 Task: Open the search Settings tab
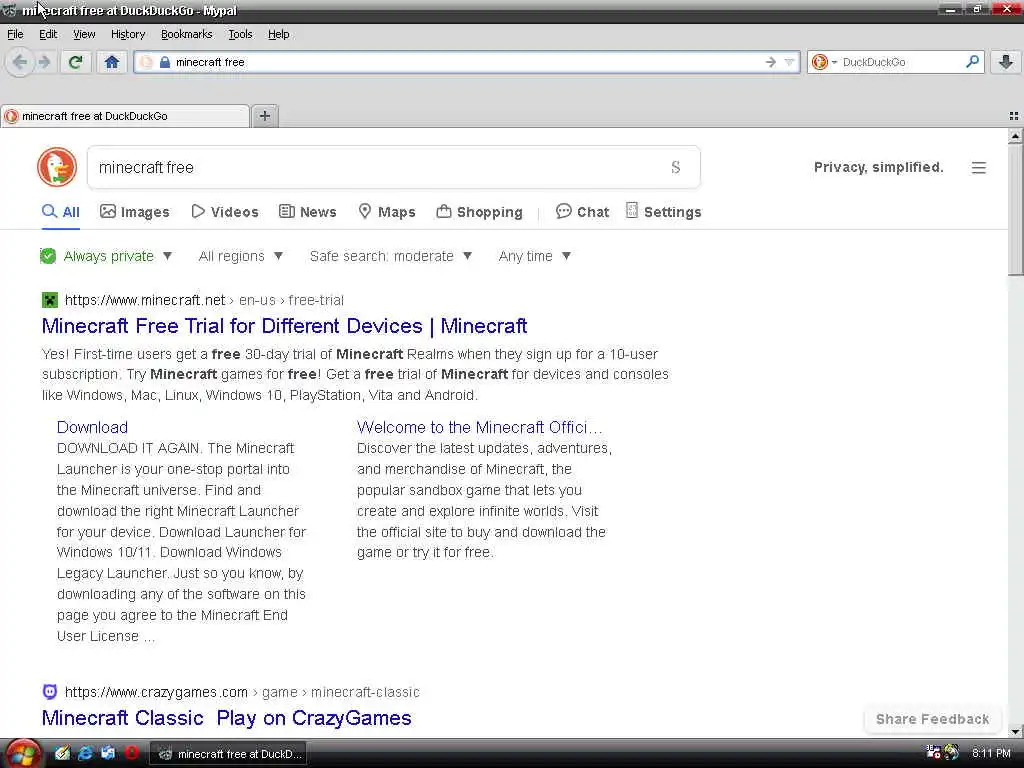coord(664,212)
